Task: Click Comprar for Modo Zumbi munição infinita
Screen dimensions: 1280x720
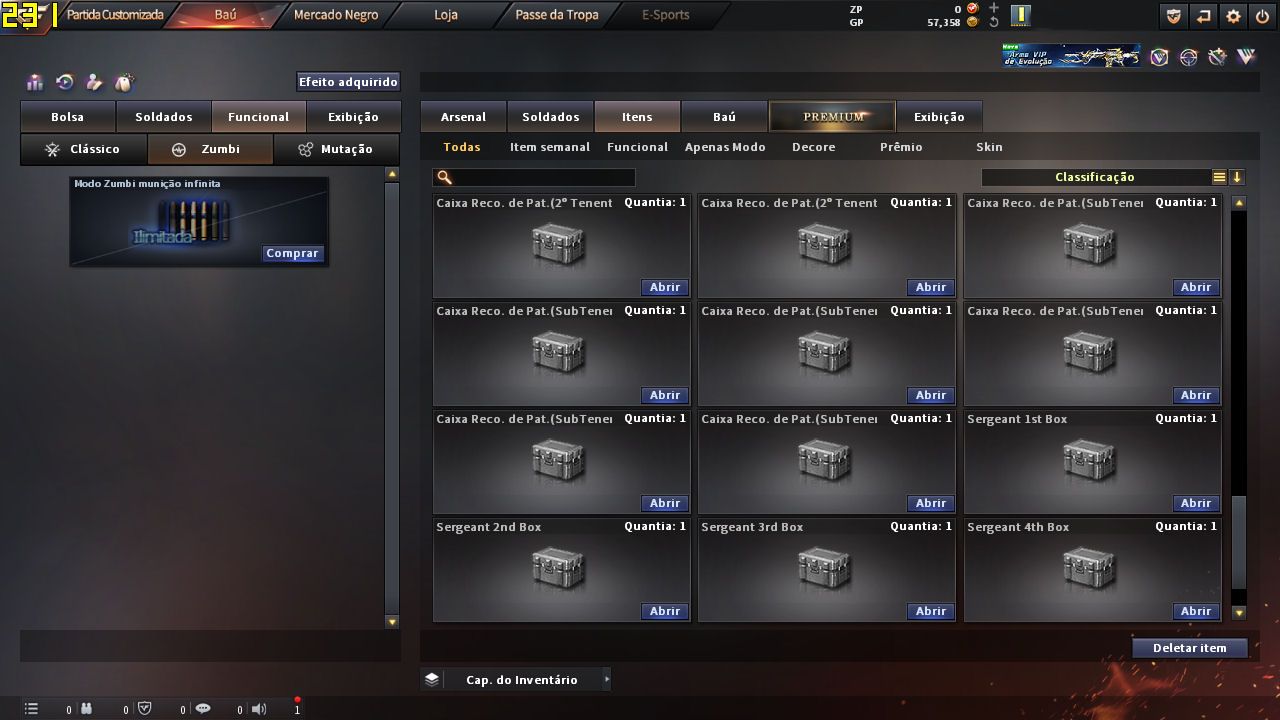Action: 292,254
